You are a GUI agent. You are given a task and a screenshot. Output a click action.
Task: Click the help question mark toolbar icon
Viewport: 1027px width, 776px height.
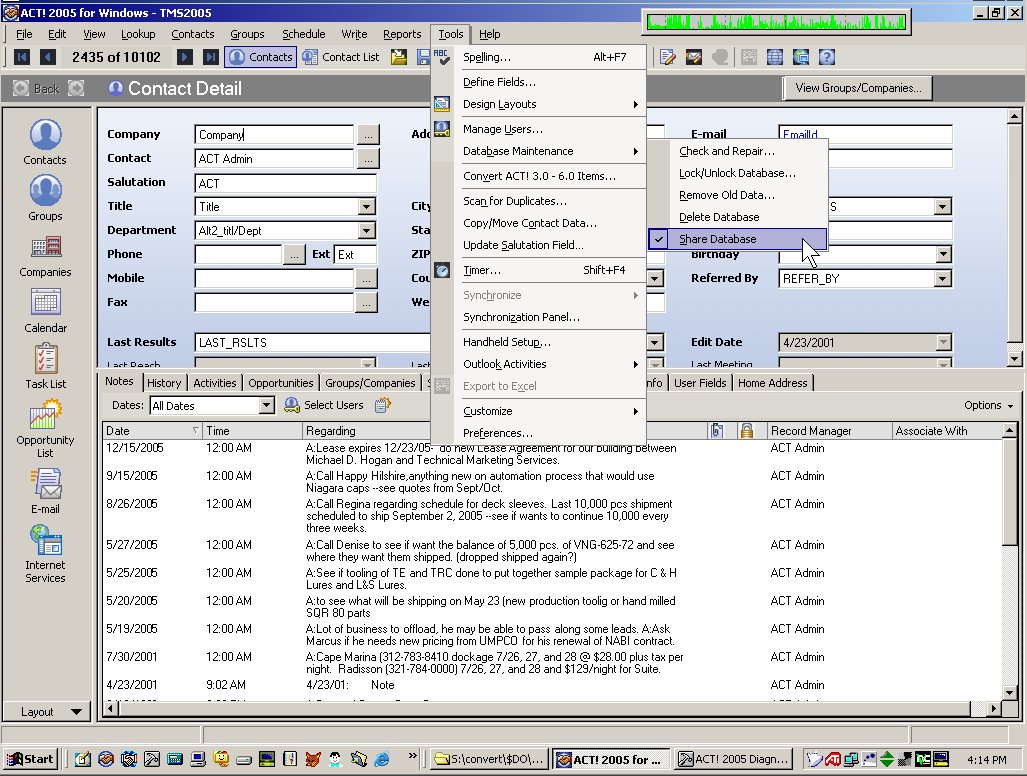click(827, 57)
